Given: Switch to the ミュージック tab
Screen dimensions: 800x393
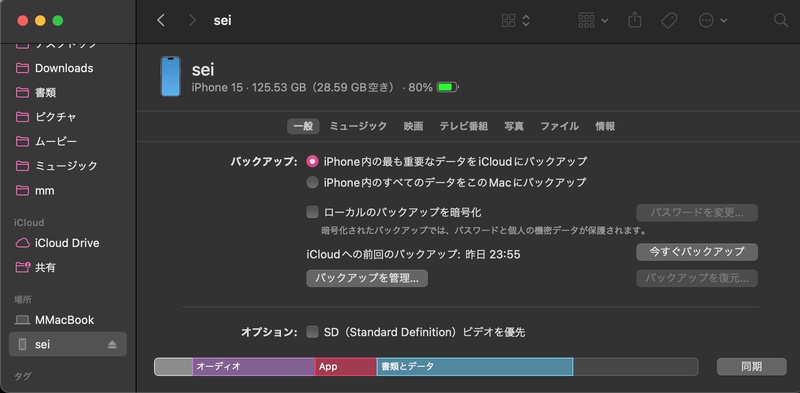Looking at the screenshot, I should [x=358, y=126].
